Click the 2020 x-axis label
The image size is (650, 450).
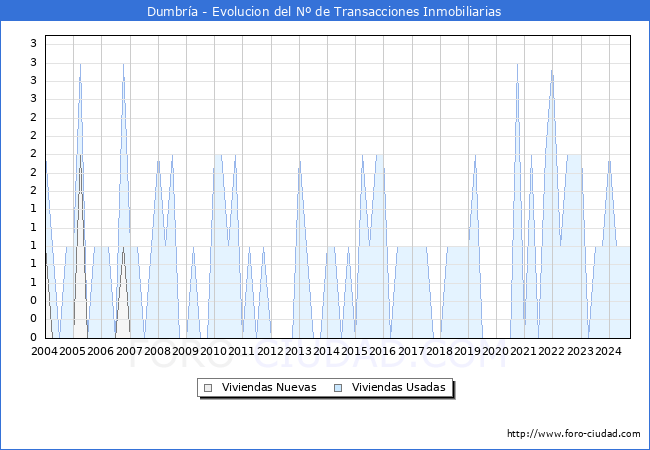[495, 351]
